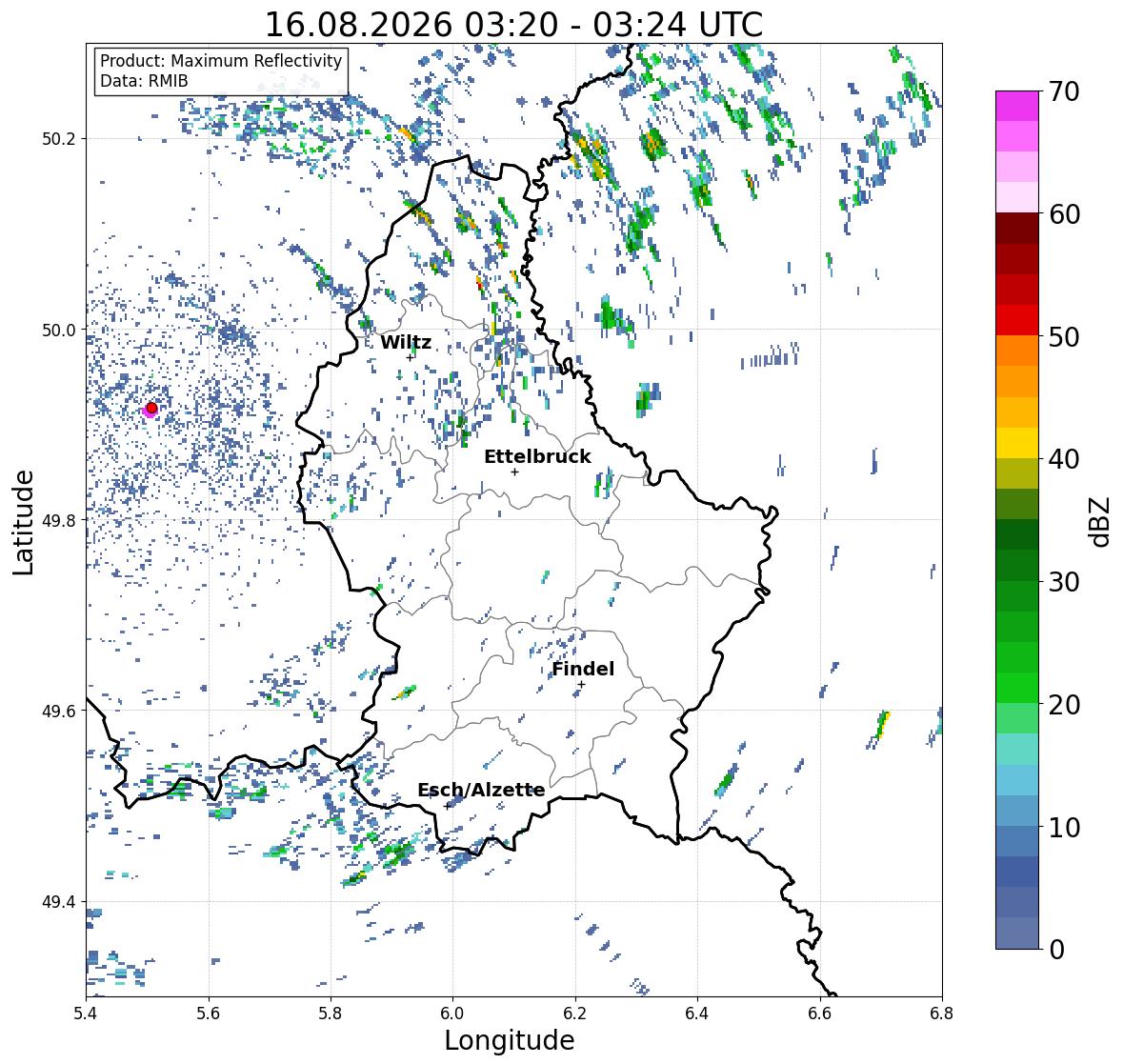Click the bright green 20 dBZ colorbar segment
1123x1064 pixels.
pyautogui.click(x=1017, y=688)
